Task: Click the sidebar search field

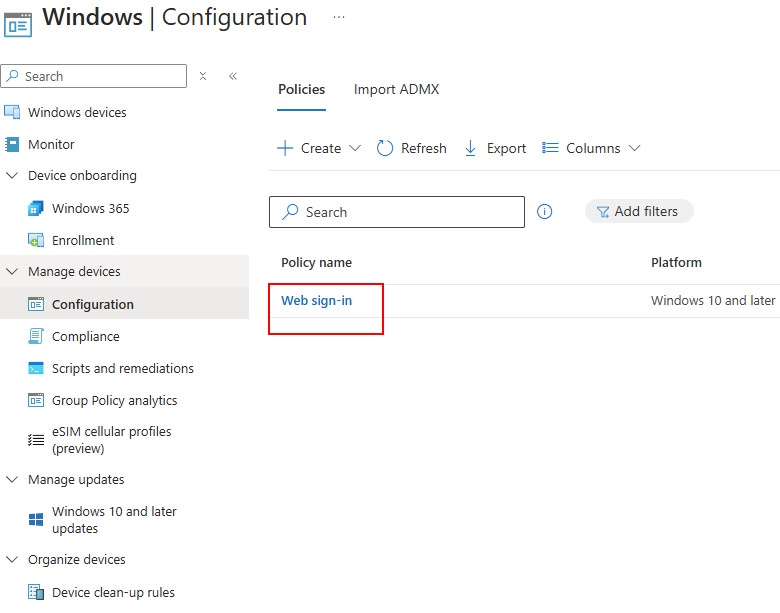Action: (94, 76)
